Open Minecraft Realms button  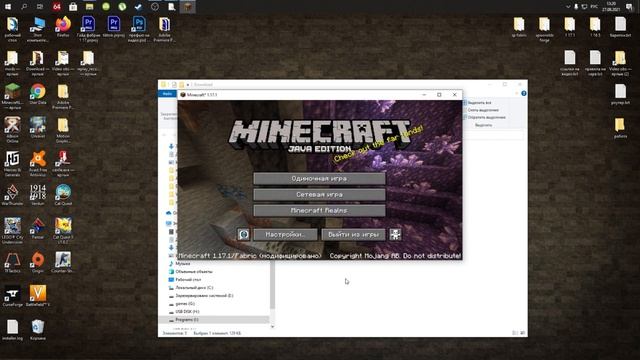pyautogui.click(x=319, y=211)
